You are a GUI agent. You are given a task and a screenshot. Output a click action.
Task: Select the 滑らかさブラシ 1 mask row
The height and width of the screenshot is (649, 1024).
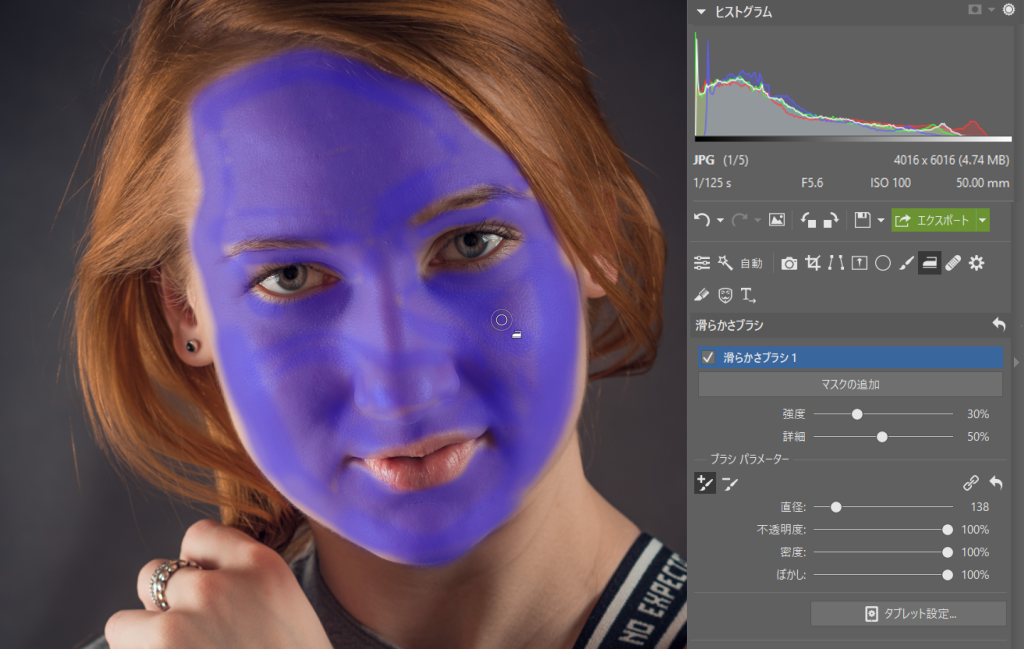click(850, 357)
